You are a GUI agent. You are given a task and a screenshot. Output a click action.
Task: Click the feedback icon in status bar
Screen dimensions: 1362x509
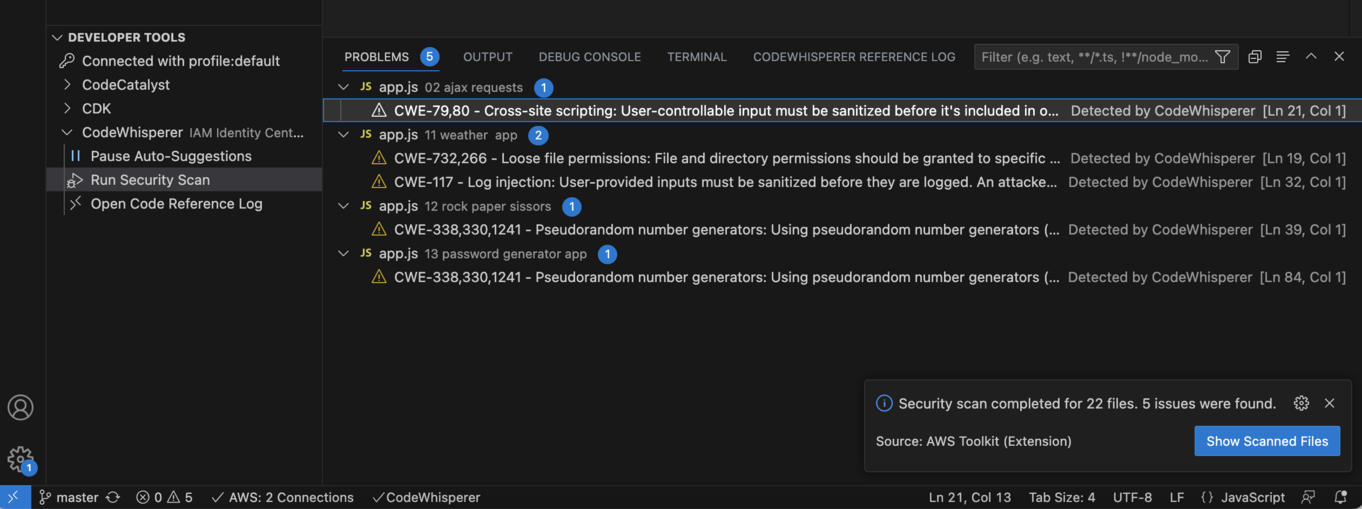point(1308,497)
